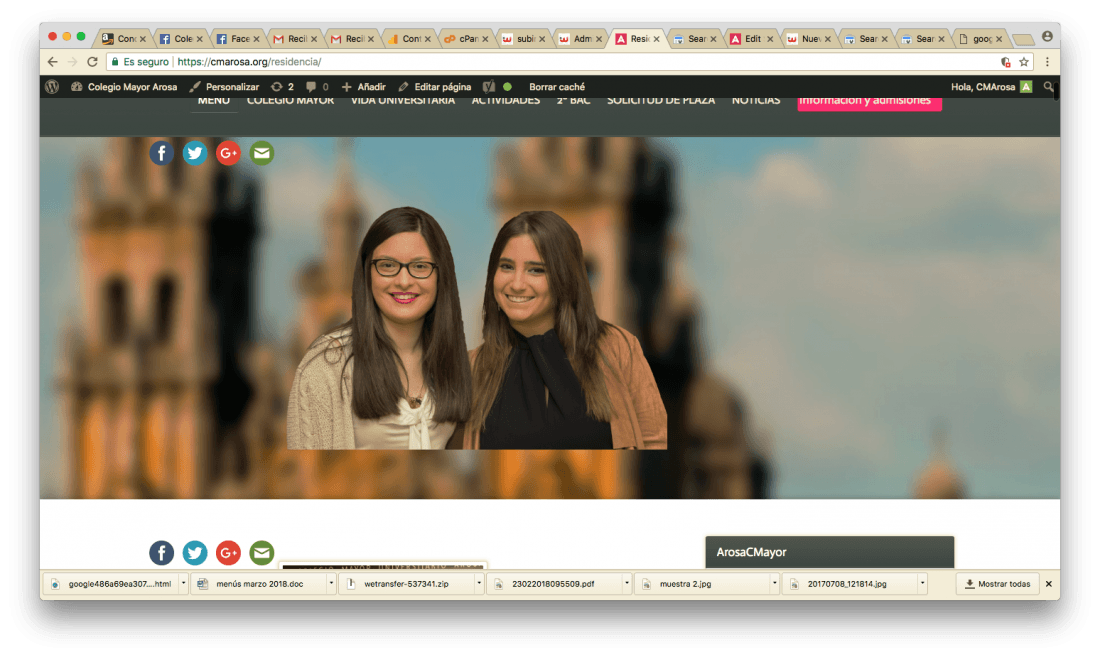Screen dimensions: 1100x657
Task: Click the Información y admisiones pink button
Action: tap(869, 103)
